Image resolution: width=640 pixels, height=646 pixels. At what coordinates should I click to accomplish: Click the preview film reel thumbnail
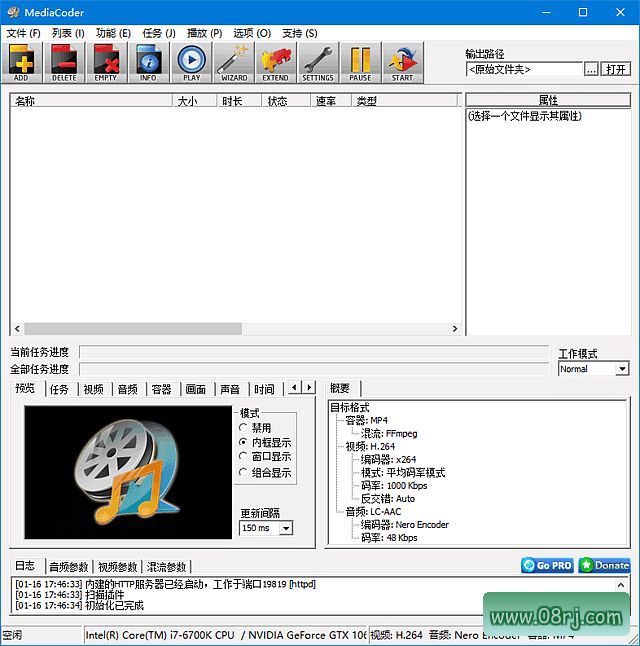(x=128, y=472)
